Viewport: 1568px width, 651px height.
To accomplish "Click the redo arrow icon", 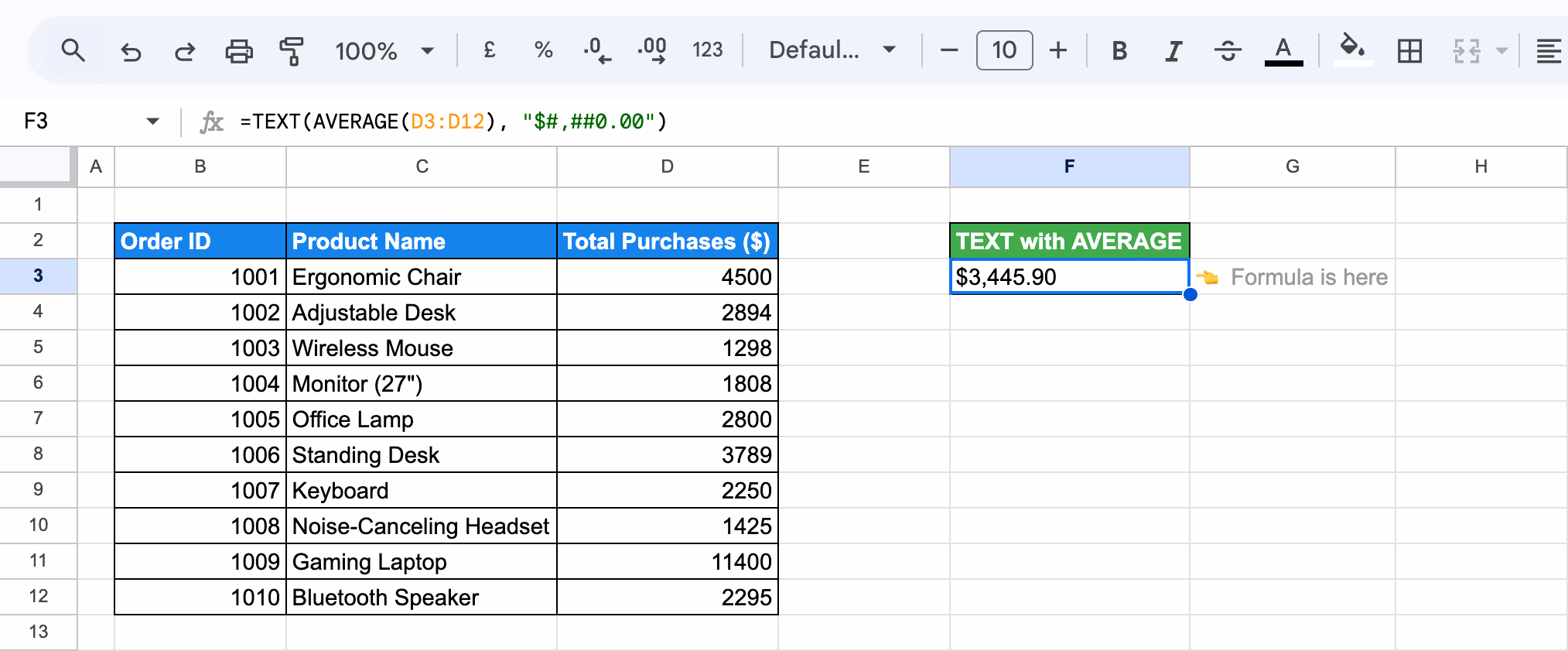I will [x=185, y=51].
